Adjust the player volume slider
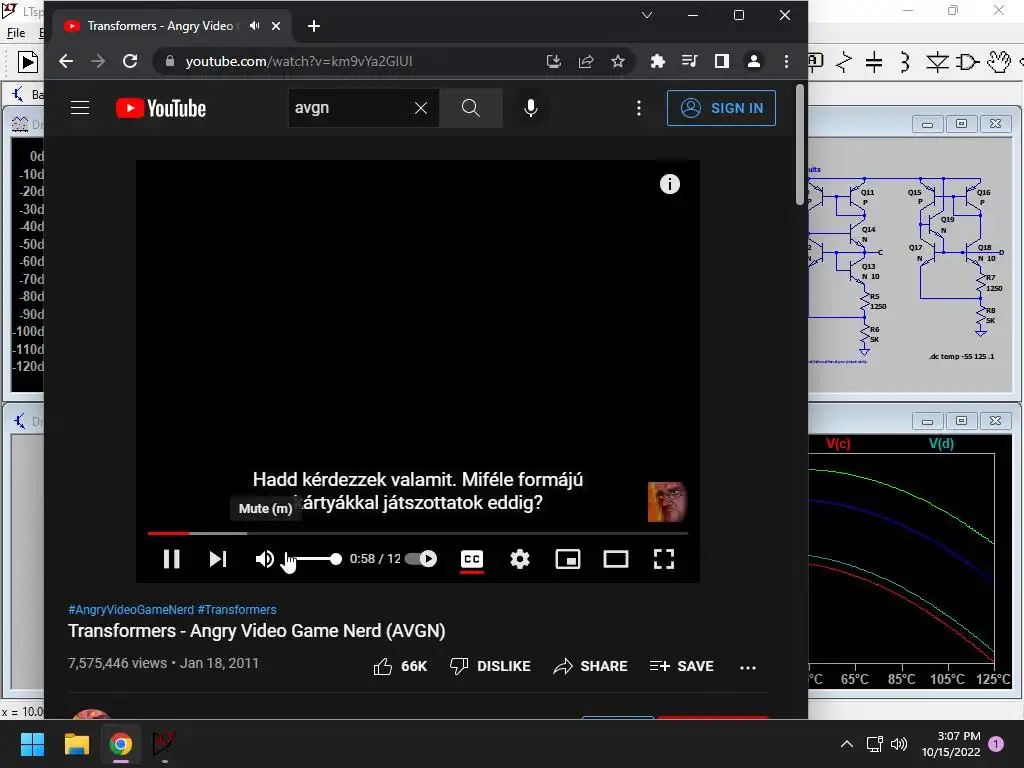The width and height of the screenshot is (1024, 768). pyautogui.click(x=313, y=559)
